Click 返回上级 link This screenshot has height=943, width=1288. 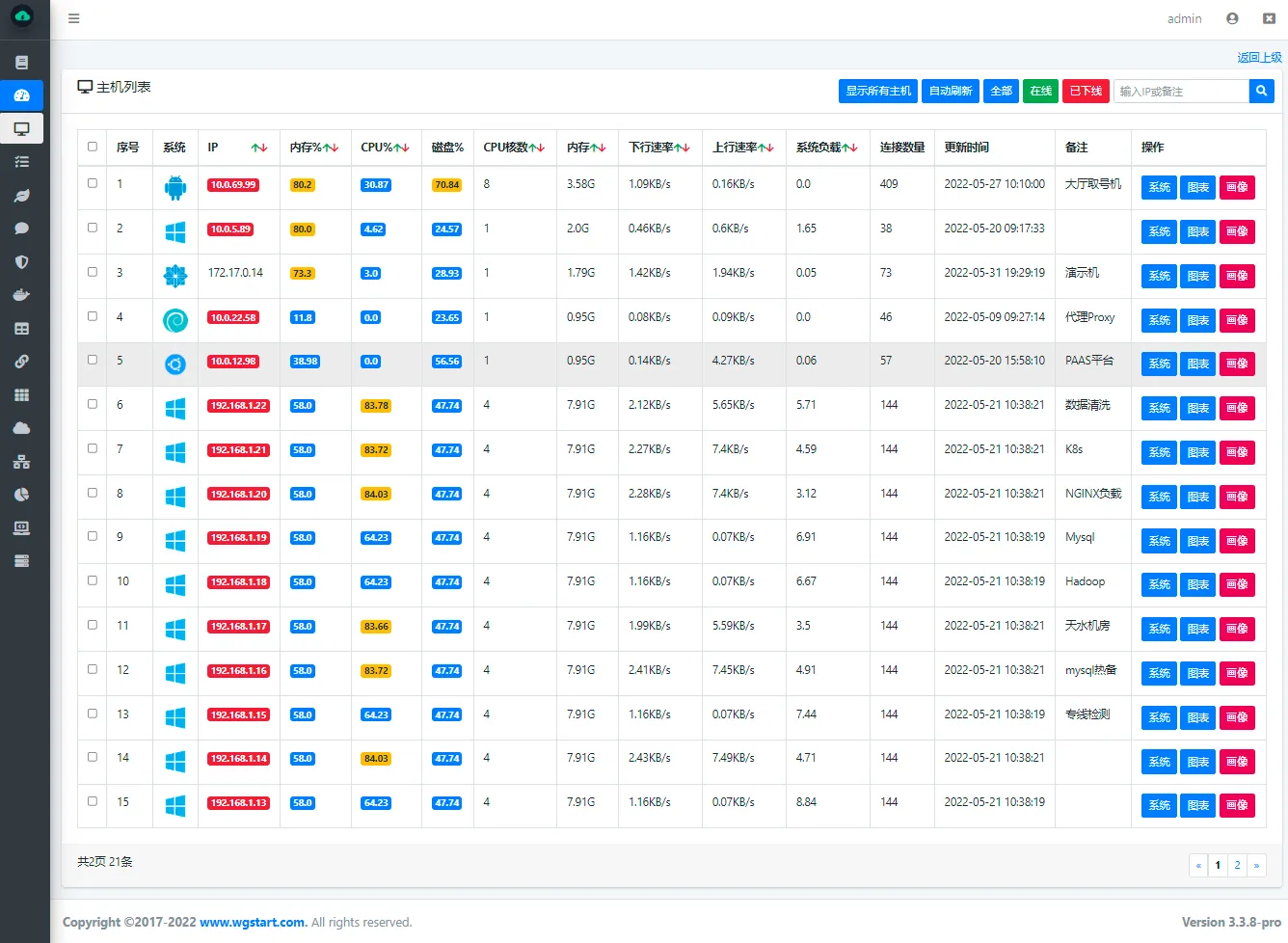1259,58
